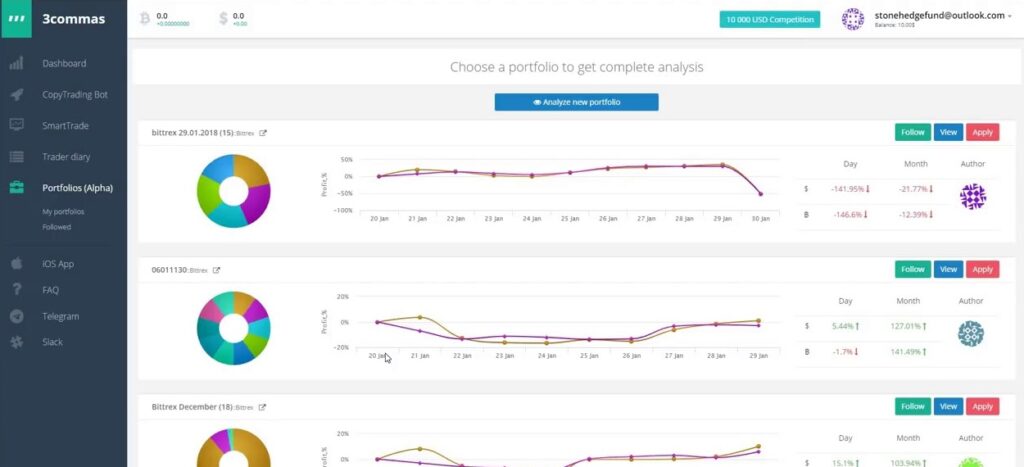This screenshot has width=1024, height=467.
Task: Click the 3commas logo icon
Action: click(16, 19)
